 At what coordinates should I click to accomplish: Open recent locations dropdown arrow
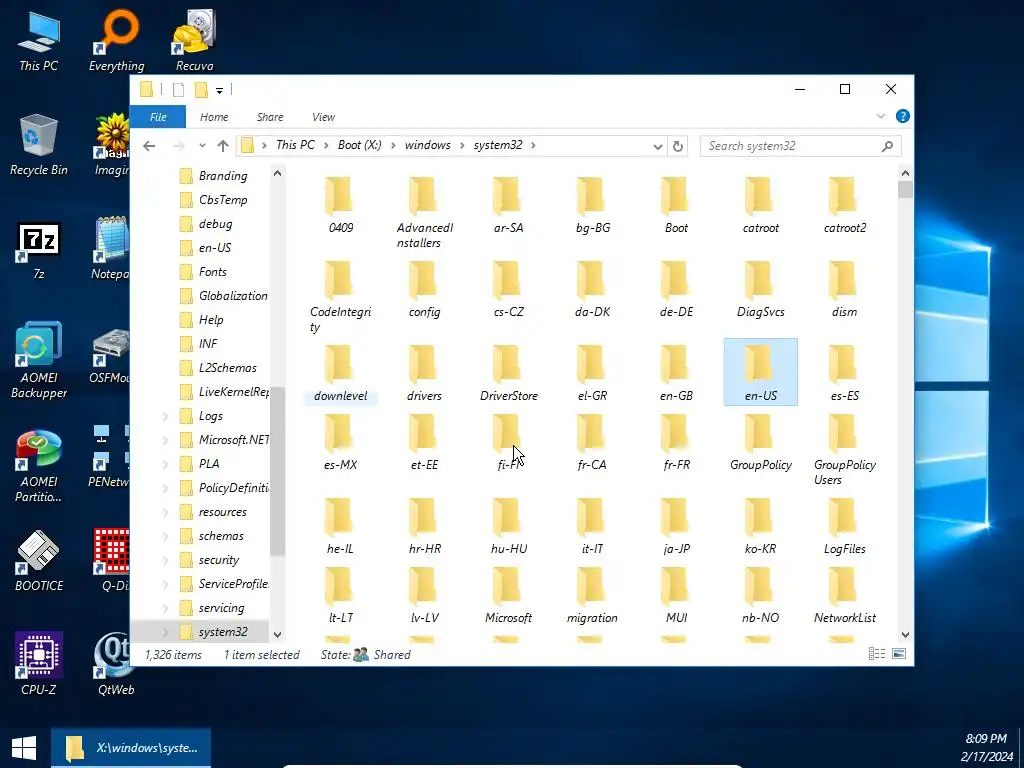pyautogui.click(x=202, y=146)
